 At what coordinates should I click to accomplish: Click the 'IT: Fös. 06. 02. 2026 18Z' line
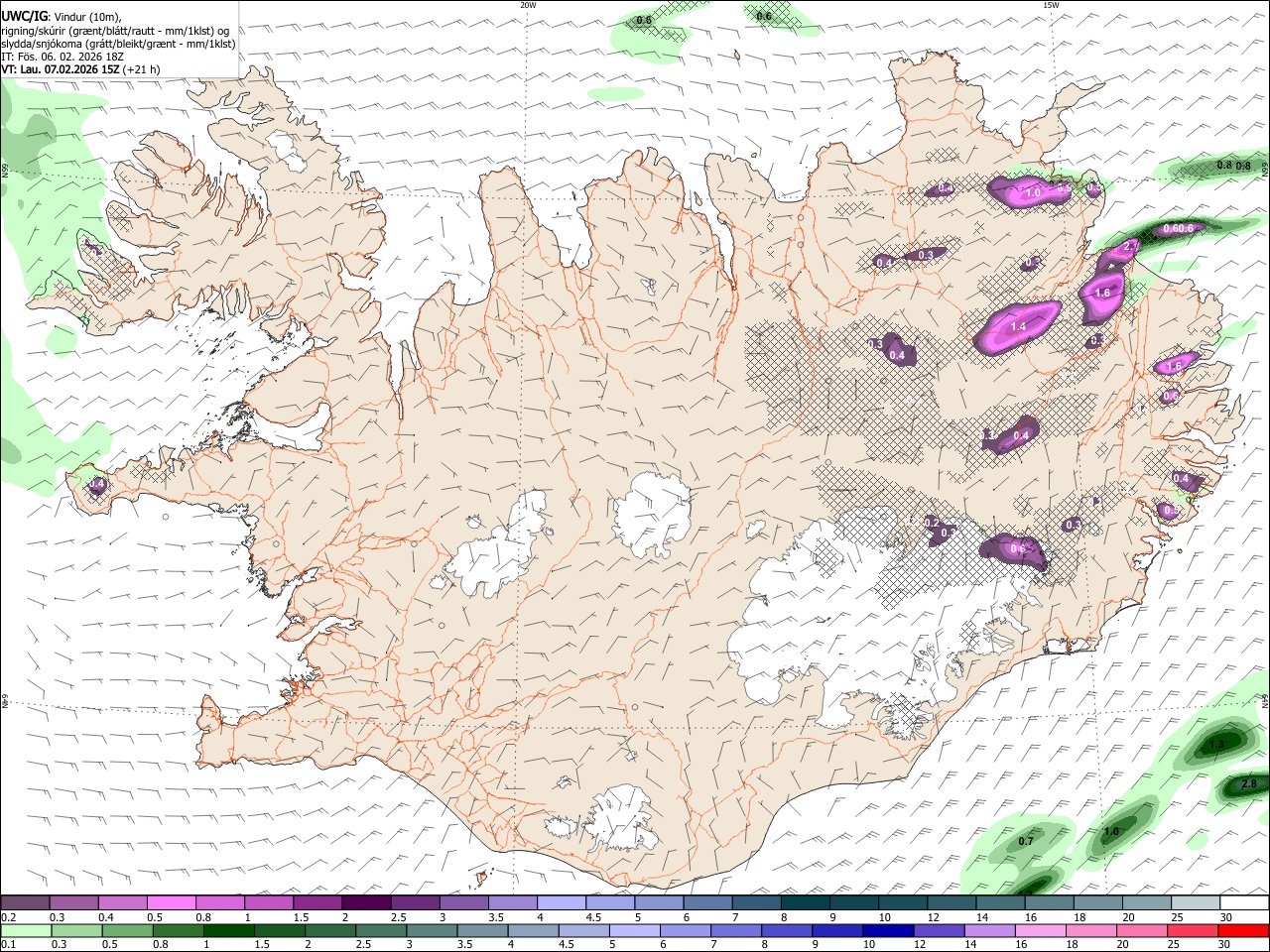point(63,57)
